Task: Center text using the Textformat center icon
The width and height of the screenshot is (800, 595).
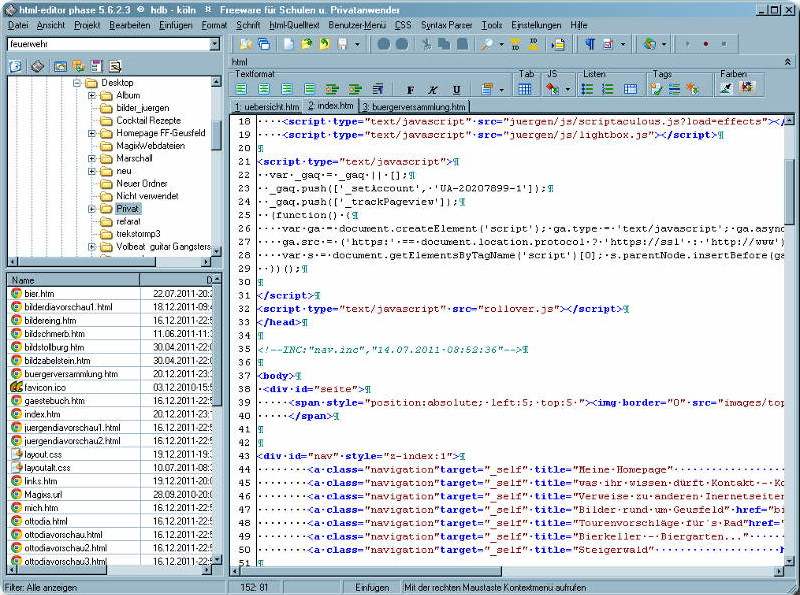Action: (264, 89)
